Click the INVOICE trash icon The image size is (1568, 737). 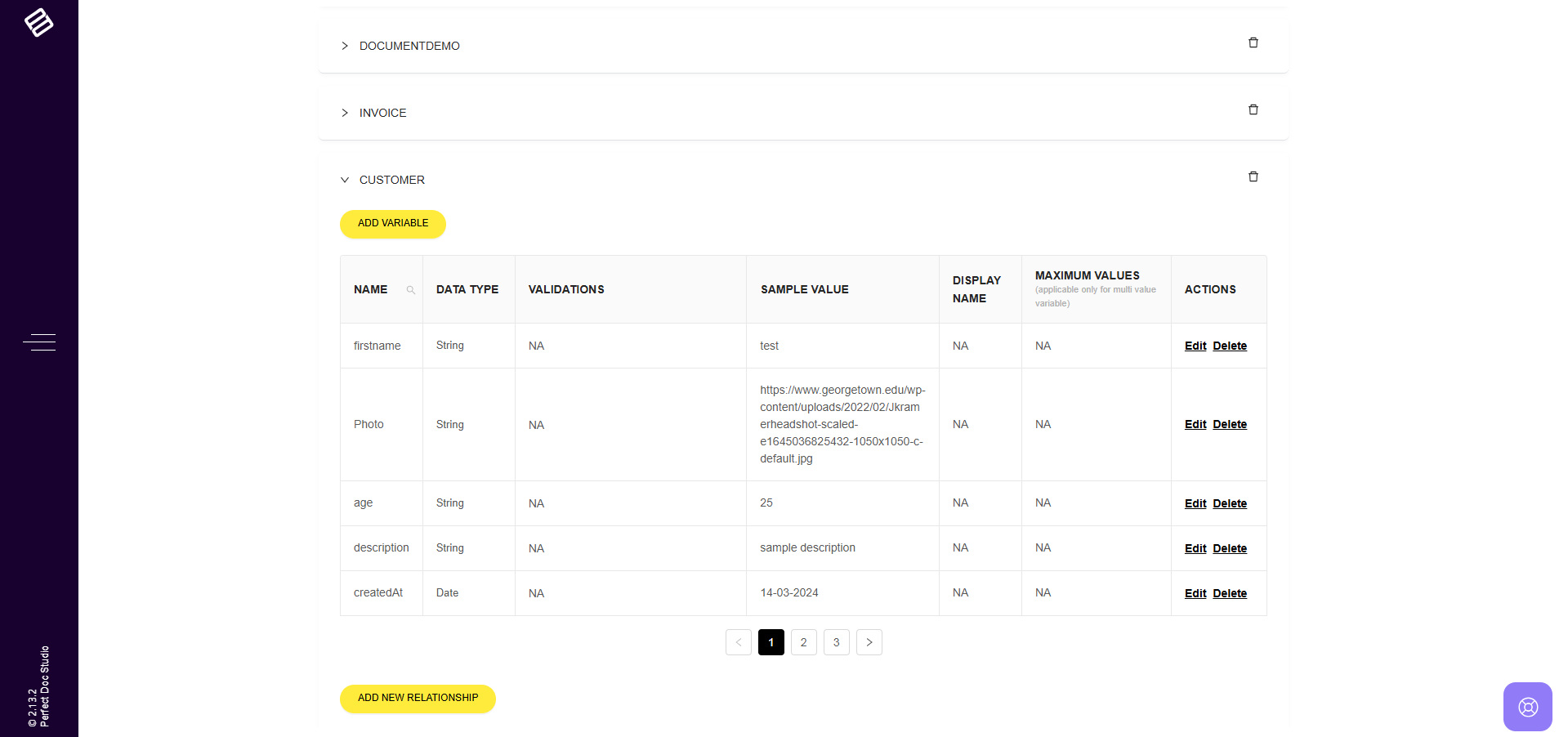coord(1253,110)
